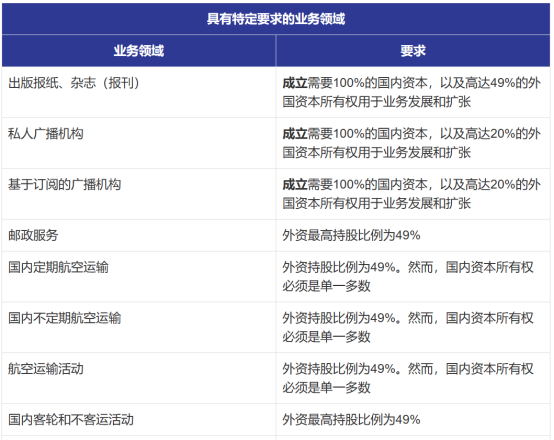Click the 49% foreign capital requirement for 出版报纸
Viewport: 554px width, 440px height.
point(412,92)
